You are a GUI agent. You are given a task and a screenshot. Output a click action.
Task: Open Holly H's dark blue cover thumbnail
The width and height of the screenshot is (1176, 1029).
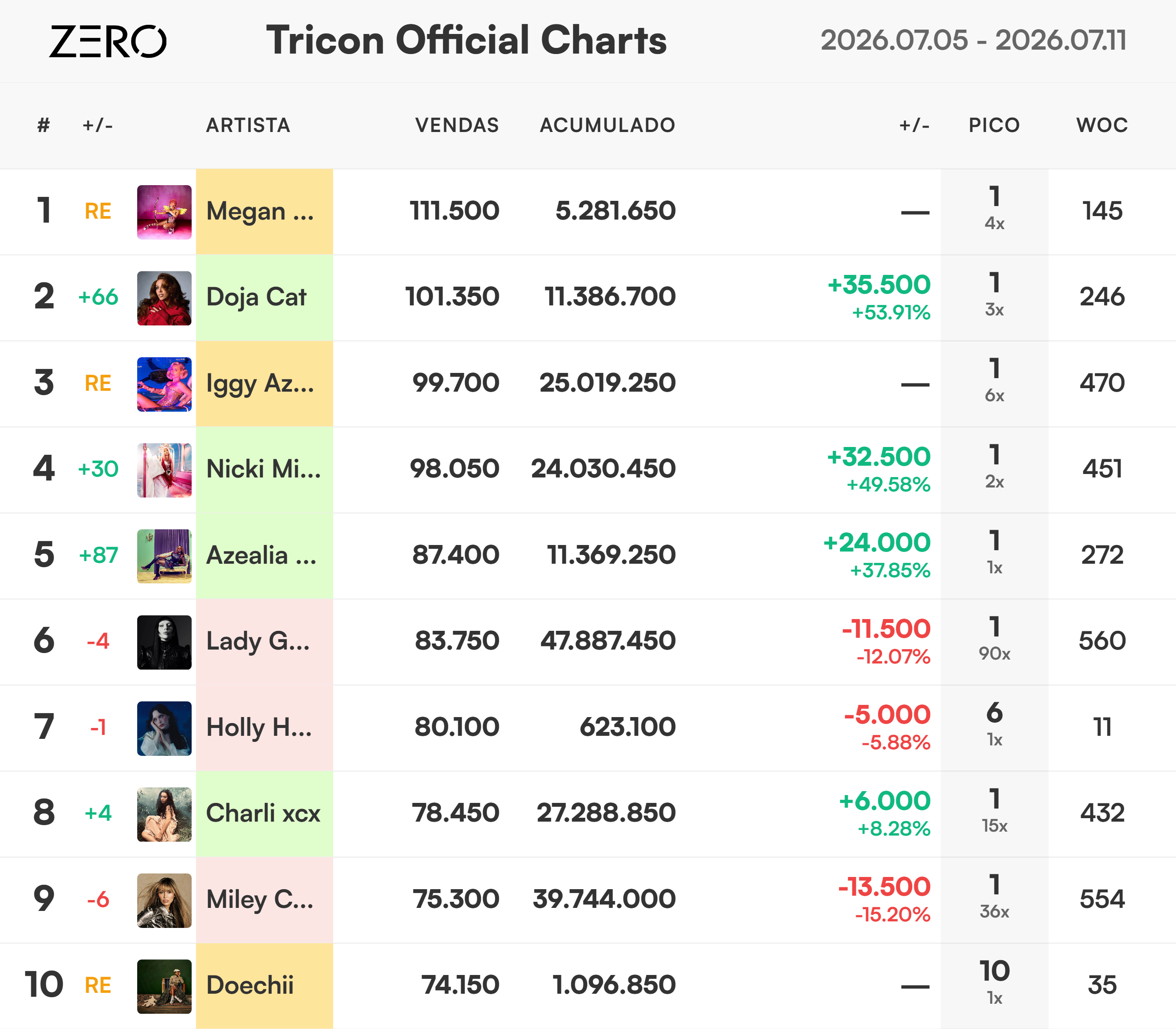(x=164, y=728)
